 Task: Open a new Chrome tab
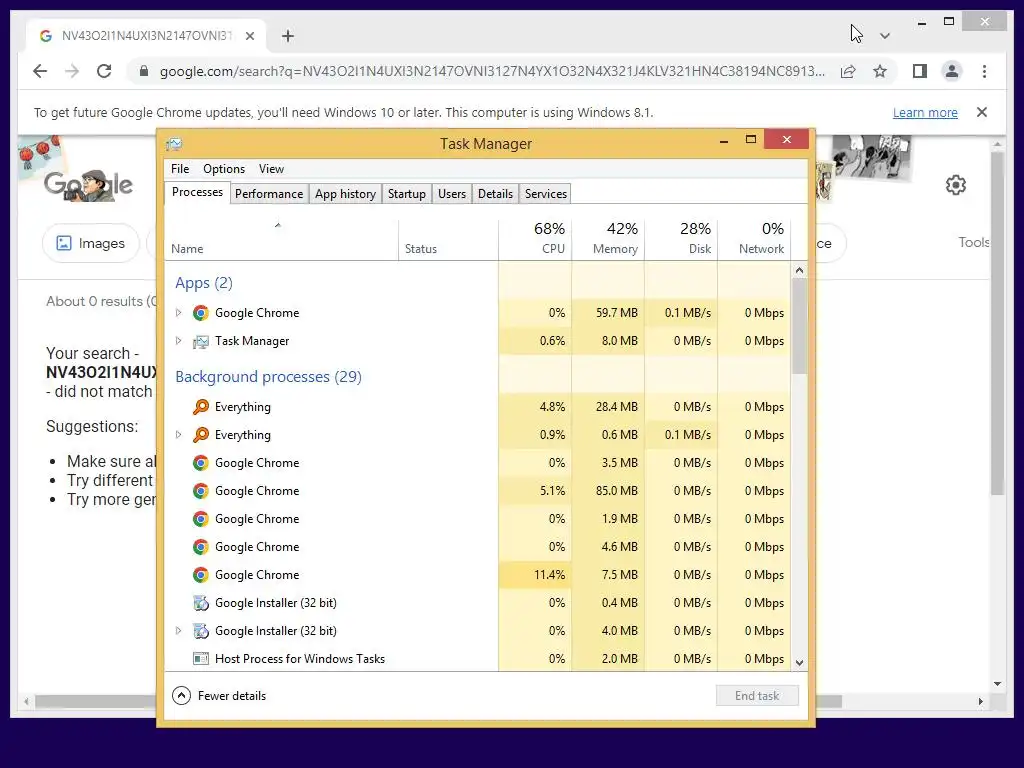point(288,36)
